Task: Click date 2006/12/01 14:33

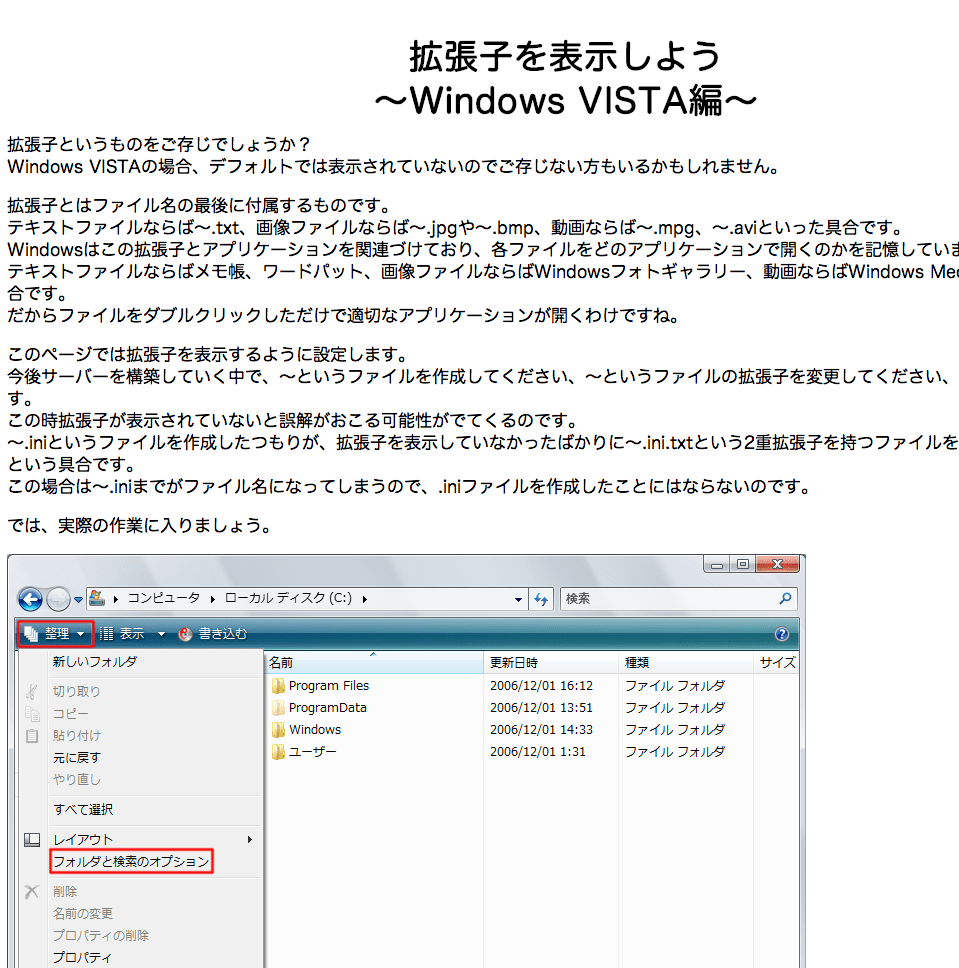Action: pyautogui.click(x=542, y=730)
